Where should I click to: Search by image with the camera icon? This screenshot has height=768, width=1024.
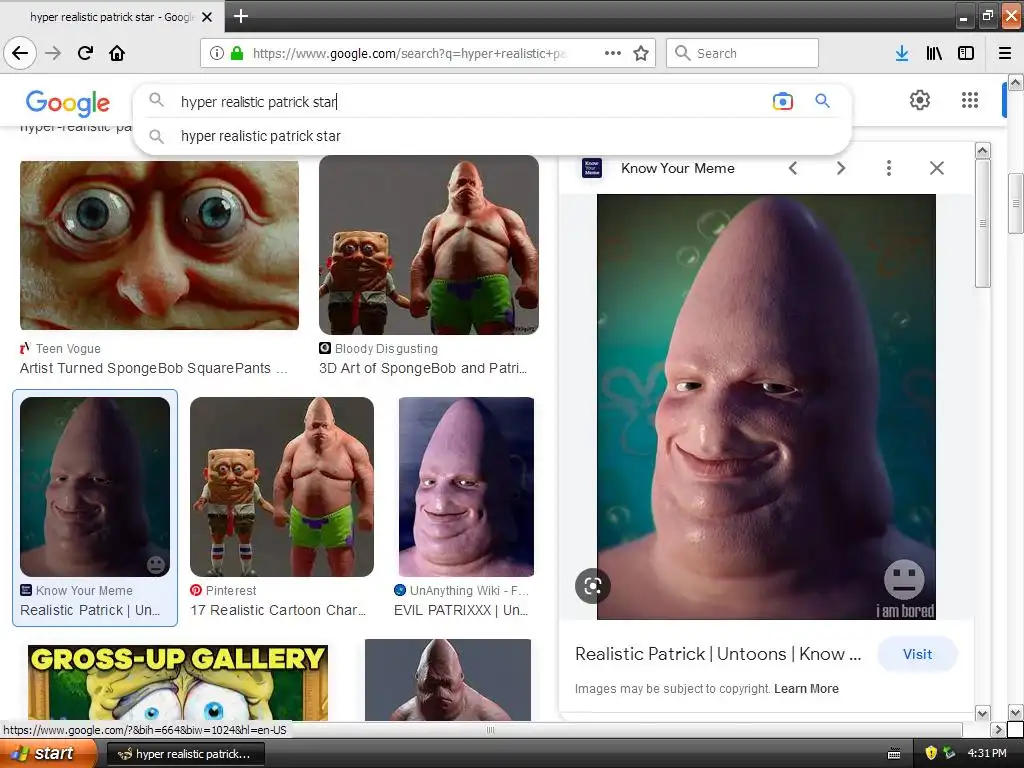pyautogui.click(x=782, y=101)
